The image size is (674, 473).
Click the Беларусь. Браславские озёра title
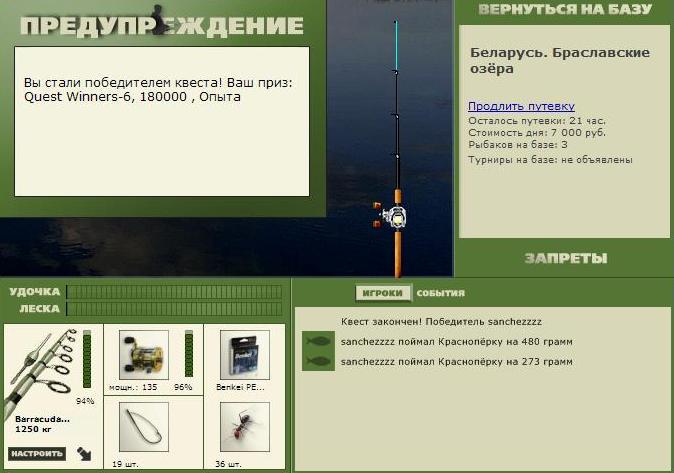coord(560,61)
